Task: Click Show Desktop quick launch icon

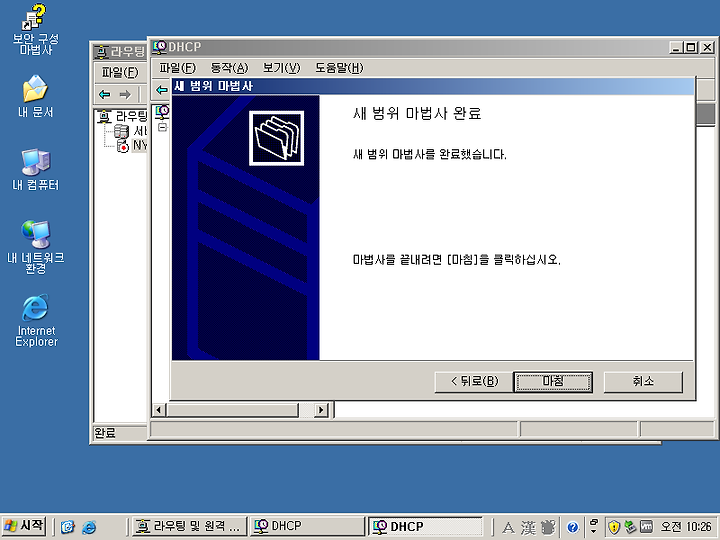Action: [x=68, y=527]
